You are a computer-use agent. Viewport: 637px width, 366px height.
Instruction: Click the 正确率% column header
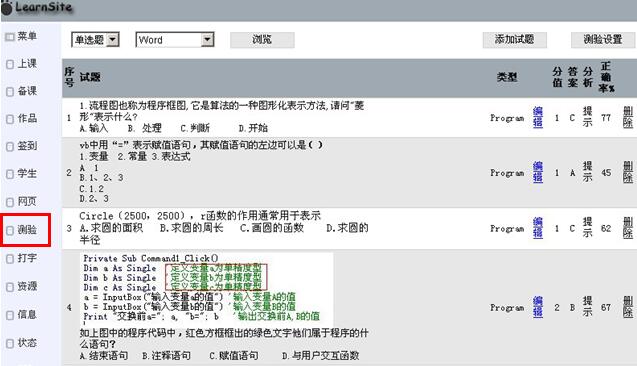pyautogui.click(x=606, y=77)
